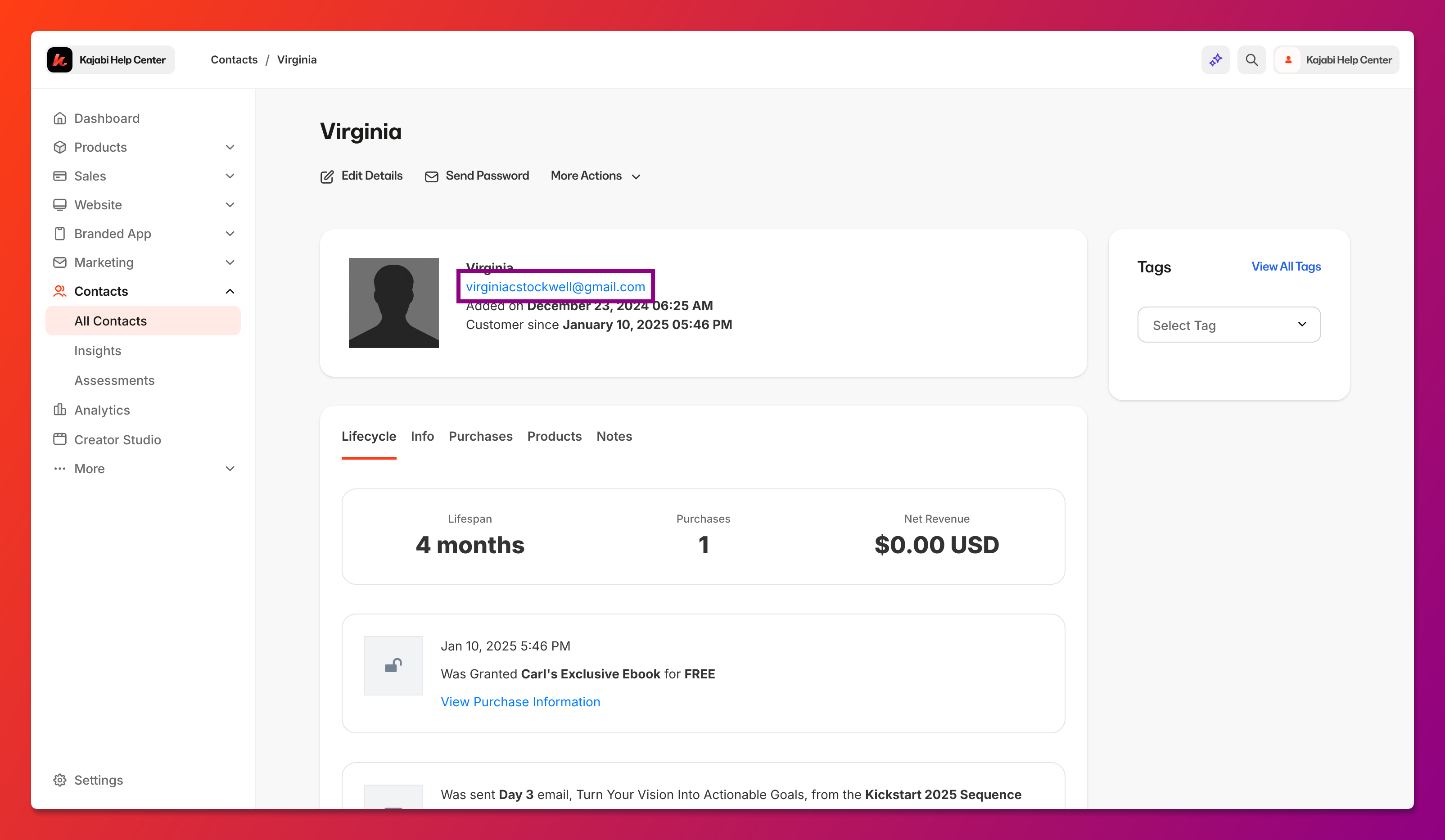Screen dimensions: 1445x840
Task: Click the Kajabi logo icon
Action: [59, 59]
